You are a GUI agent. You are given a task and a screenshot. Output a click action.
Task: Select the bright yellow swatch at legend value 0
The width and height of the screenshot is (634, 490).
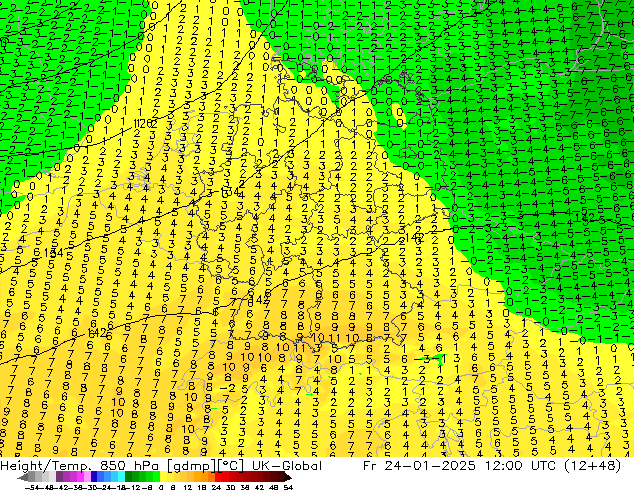coord(163,477)
